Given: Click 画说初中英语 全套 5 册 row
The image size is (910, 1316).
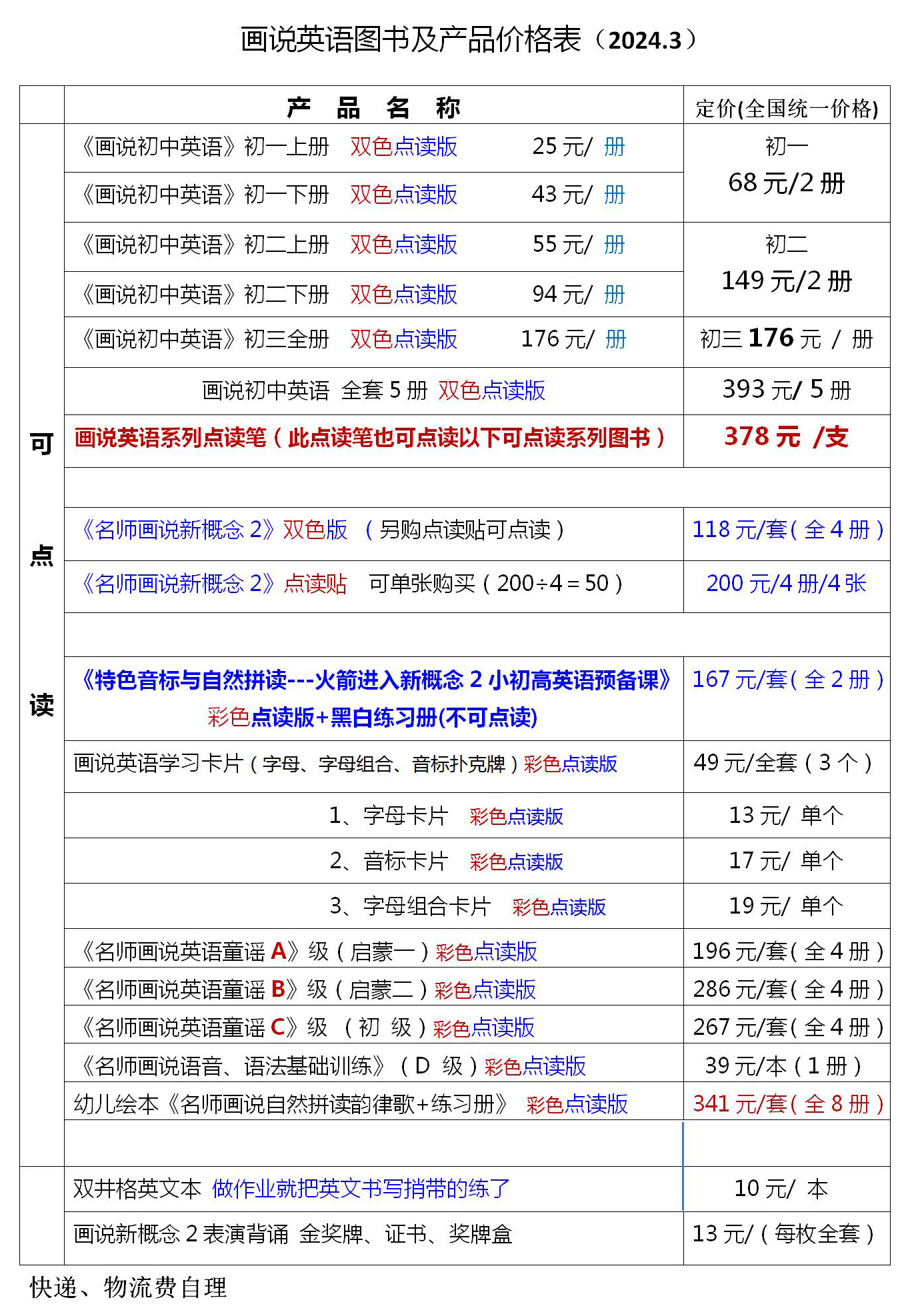Looking at the screenshot, I should [374, 390].
